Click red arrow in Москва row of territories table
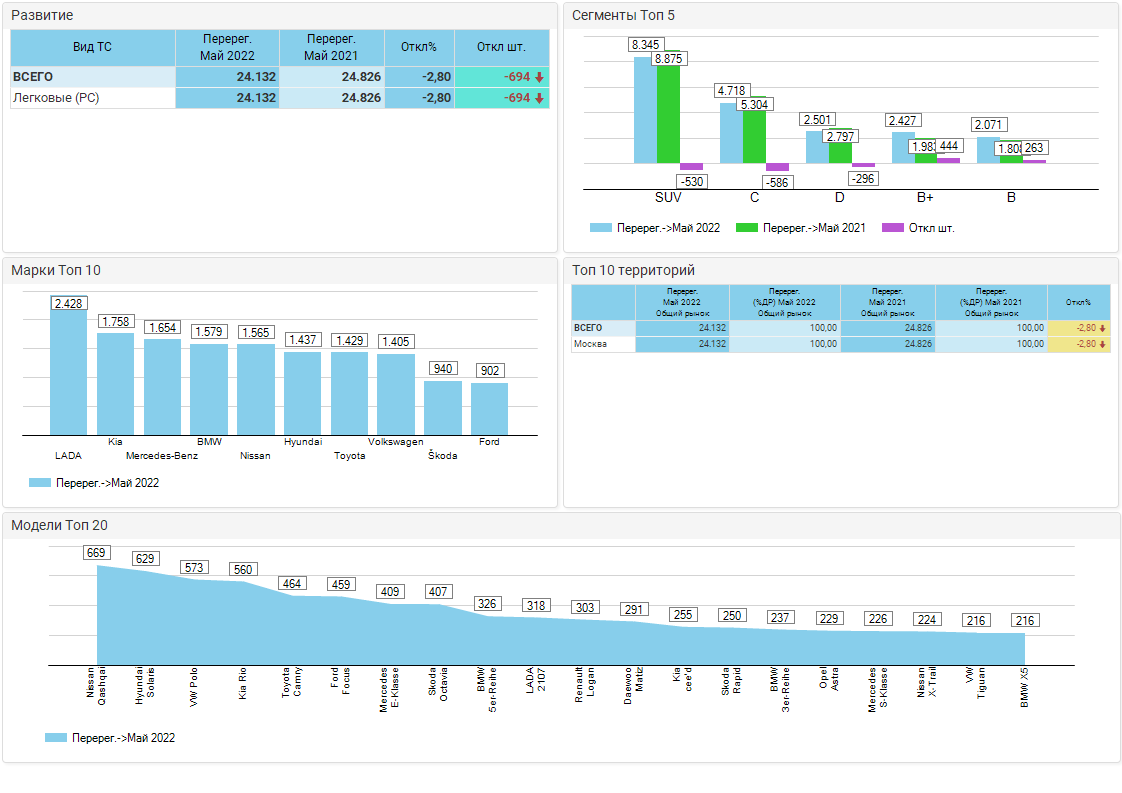This screenshot has height=793, width=1122. coord(1102,344)
